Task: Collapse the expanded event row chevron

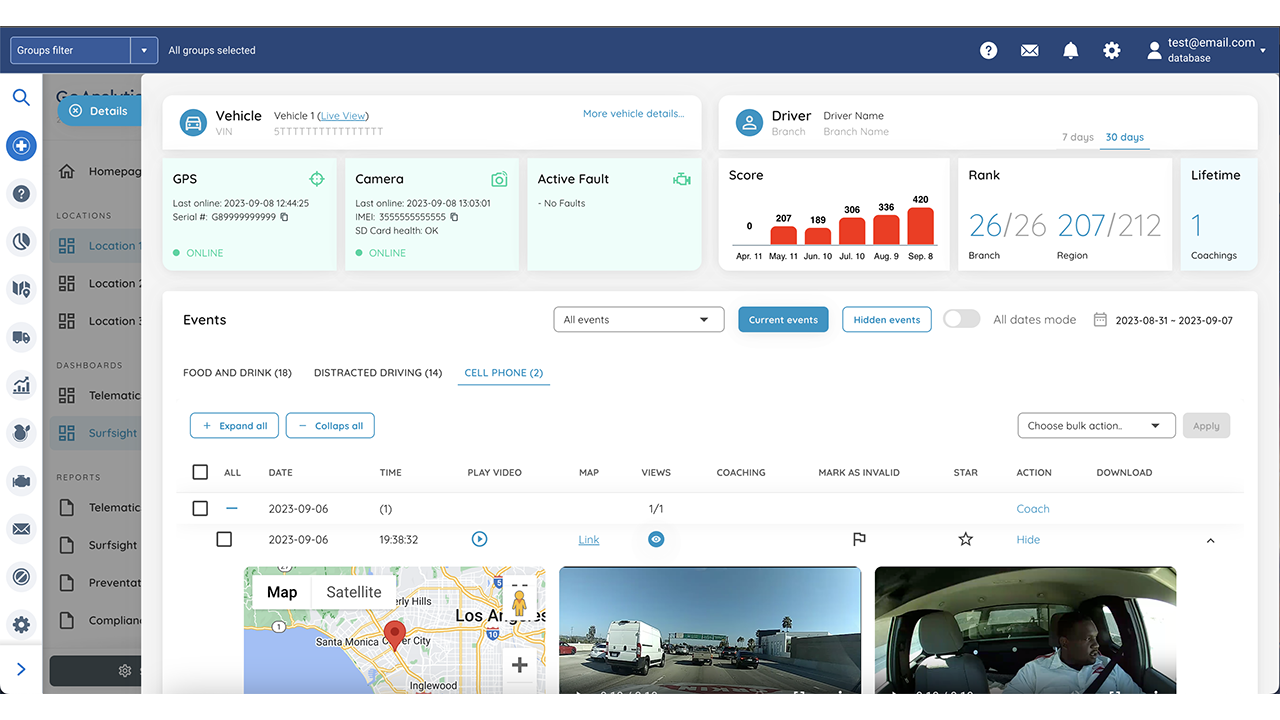Action: click(x=1210, y=539)
